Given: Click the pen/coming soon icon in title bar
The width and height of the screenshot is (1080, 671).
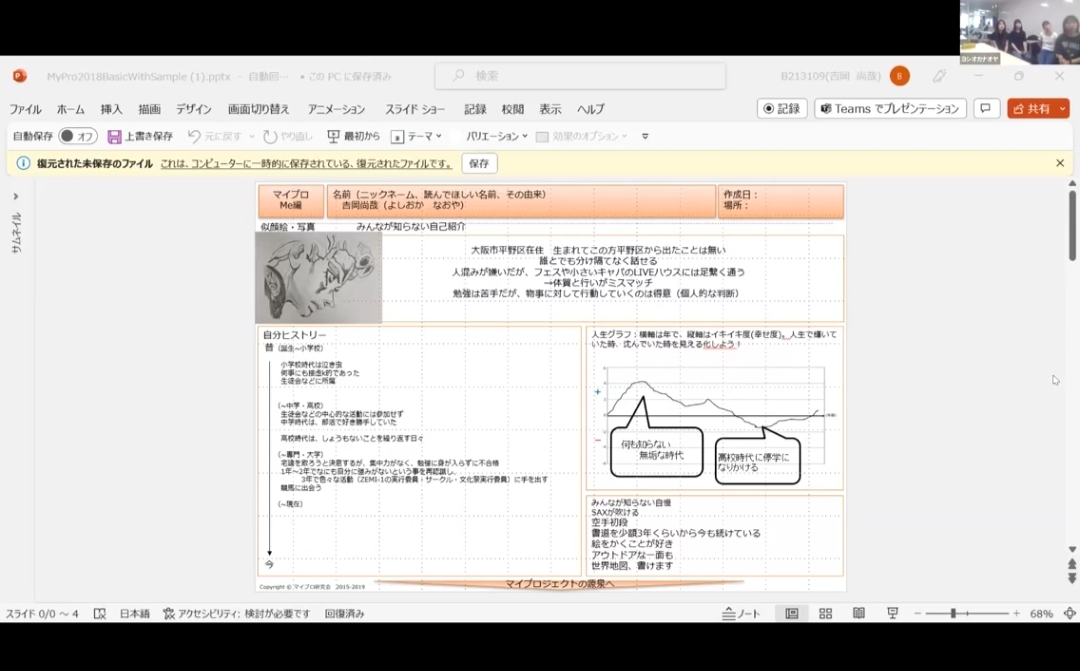Looking at the screenshot, I should (x=939, y=76).
